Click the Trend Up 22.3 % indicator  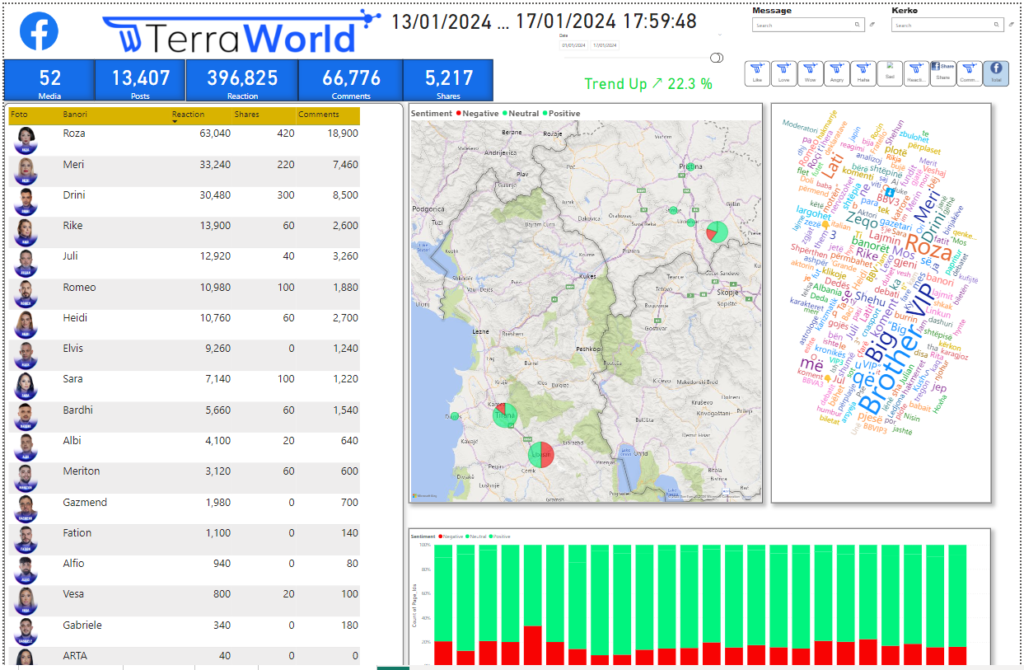coord(648,84)
